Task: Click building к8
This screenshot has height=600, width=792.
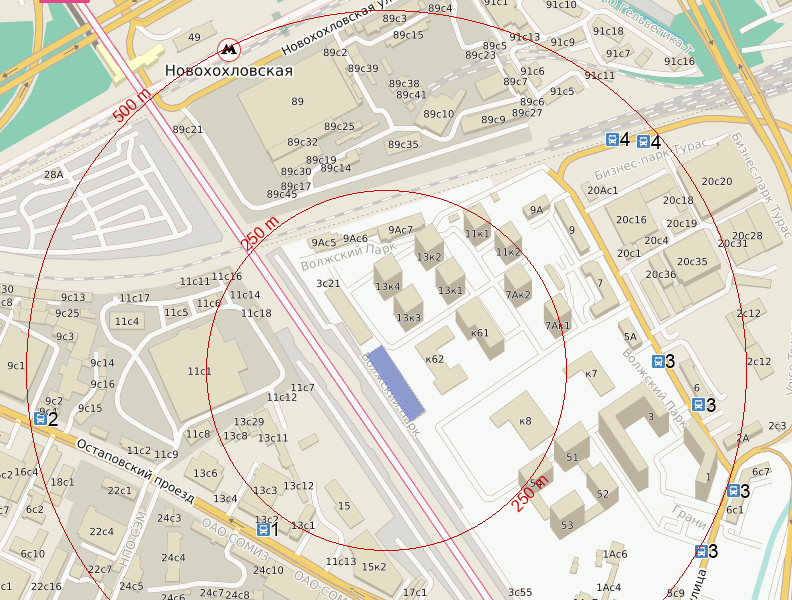Action: [523, 420]
